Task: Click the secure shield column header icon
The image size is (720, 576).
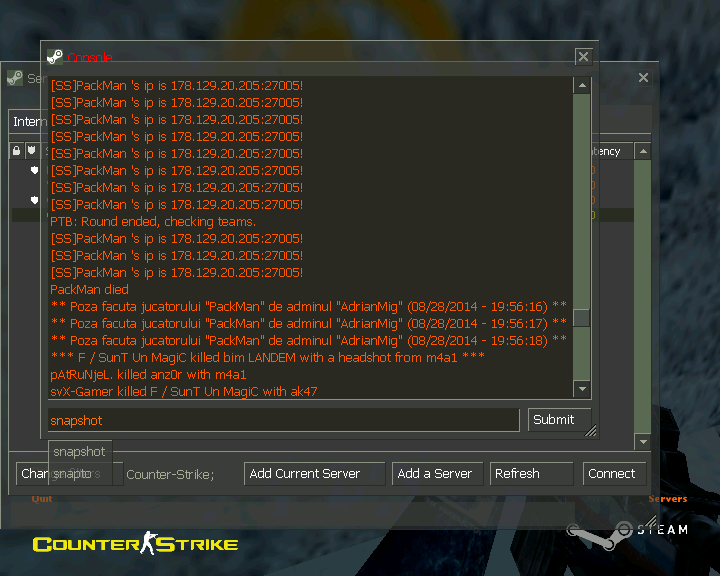Action: pyautogui.click(x=31, y=151)
